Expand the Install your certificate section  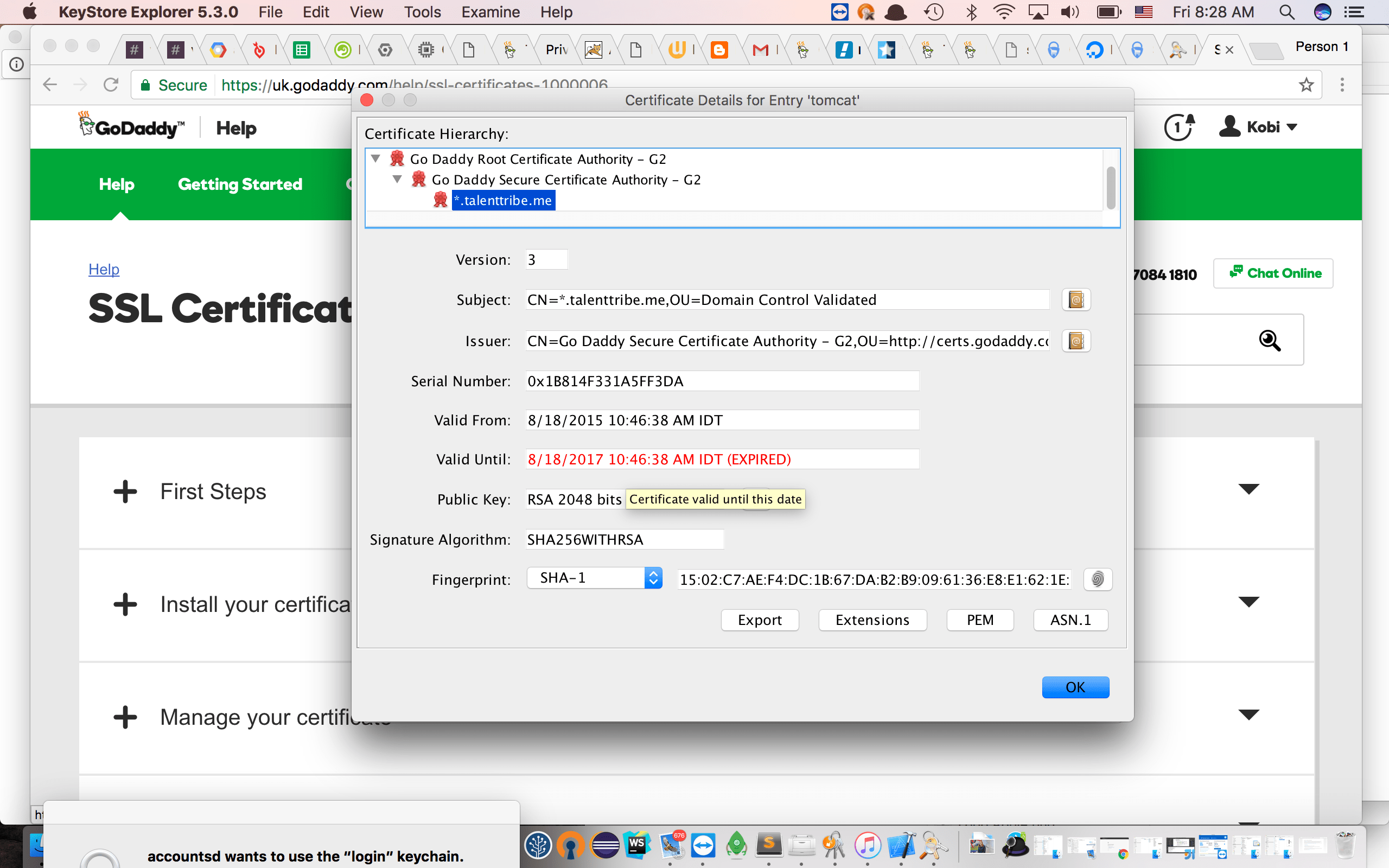125,604
